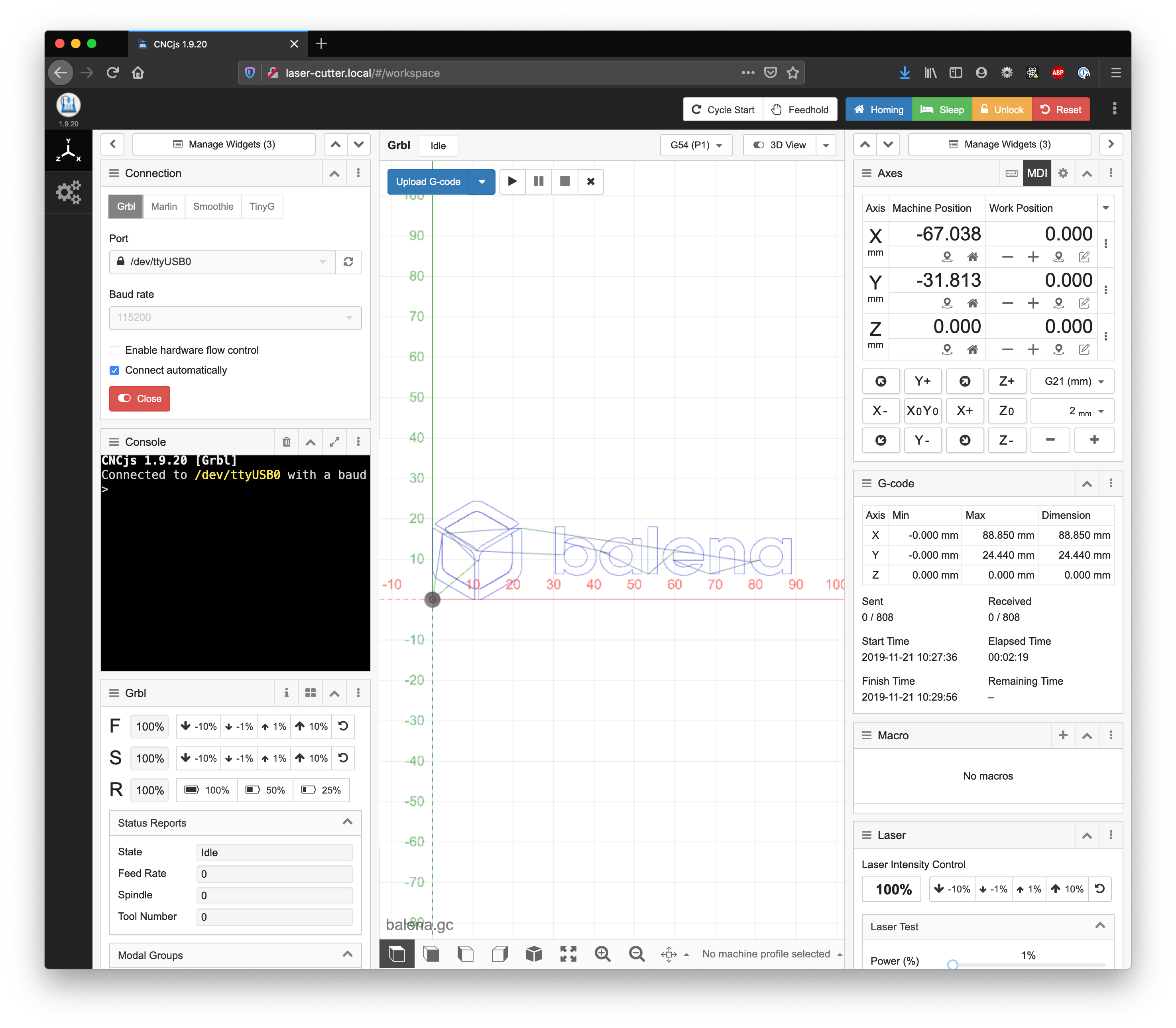Image resolution: width=1176 pixels, height=1028 pixels.
Task: Open the Axes widget settings gear
Action: [x=1063, y=173]
